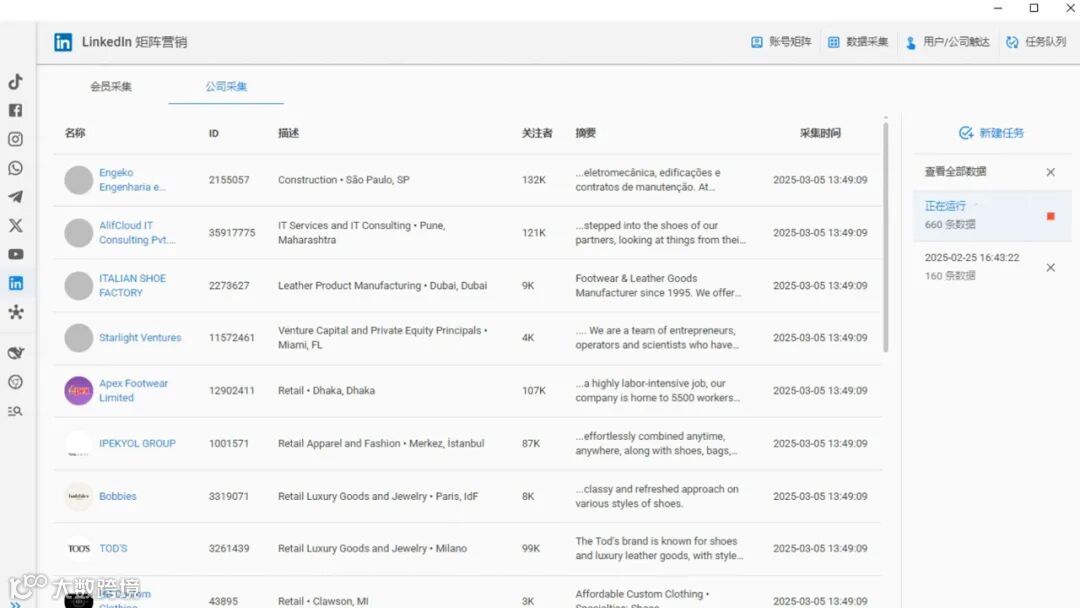The image size is (1080, 608).
Task: Open 任务队列 task queue
Action: click(x=1037, y=42)
